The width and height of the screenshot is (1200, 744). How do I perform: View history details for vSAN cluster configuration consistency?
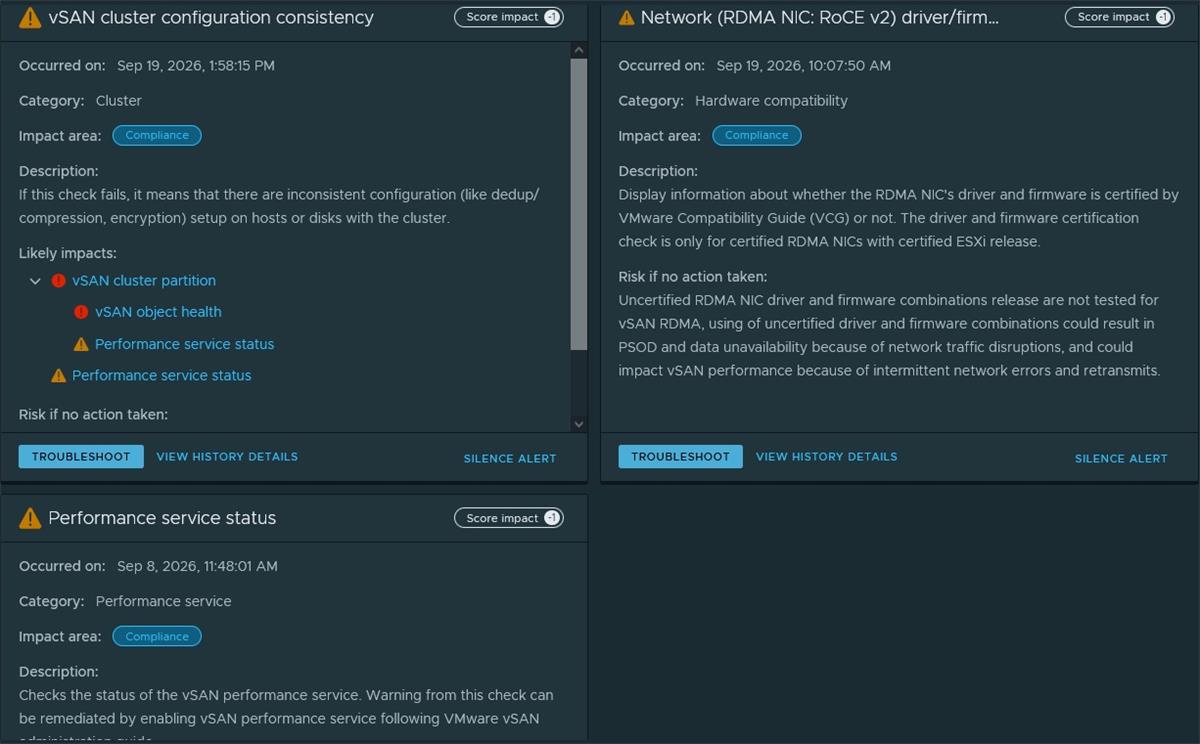click(227, 456)
